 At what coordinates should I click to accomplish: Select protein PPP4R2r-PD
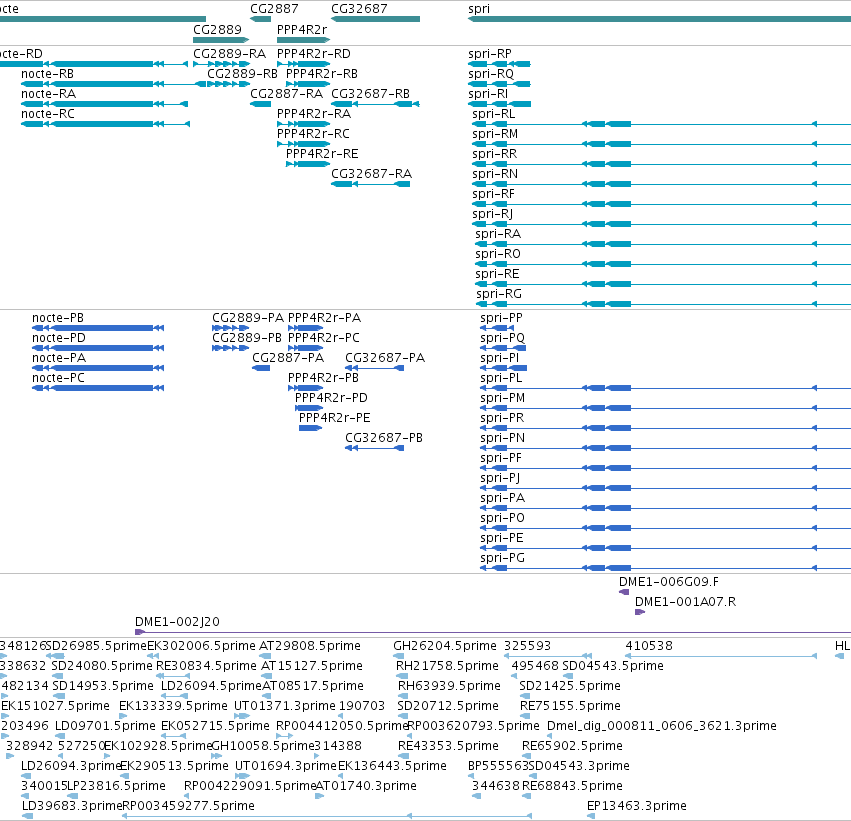tap(331, 398)
